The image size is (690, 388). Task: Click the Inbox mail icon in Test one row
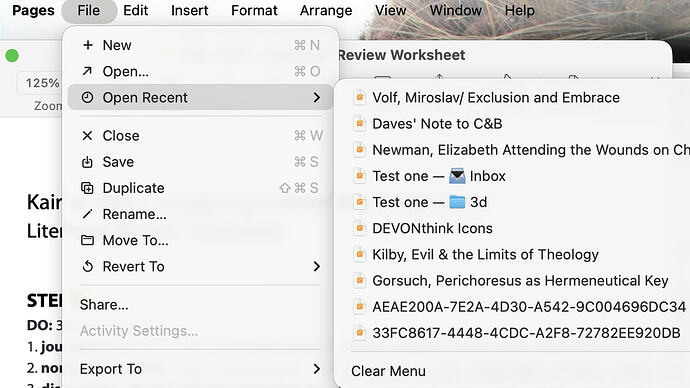click(x=457, y=176)
